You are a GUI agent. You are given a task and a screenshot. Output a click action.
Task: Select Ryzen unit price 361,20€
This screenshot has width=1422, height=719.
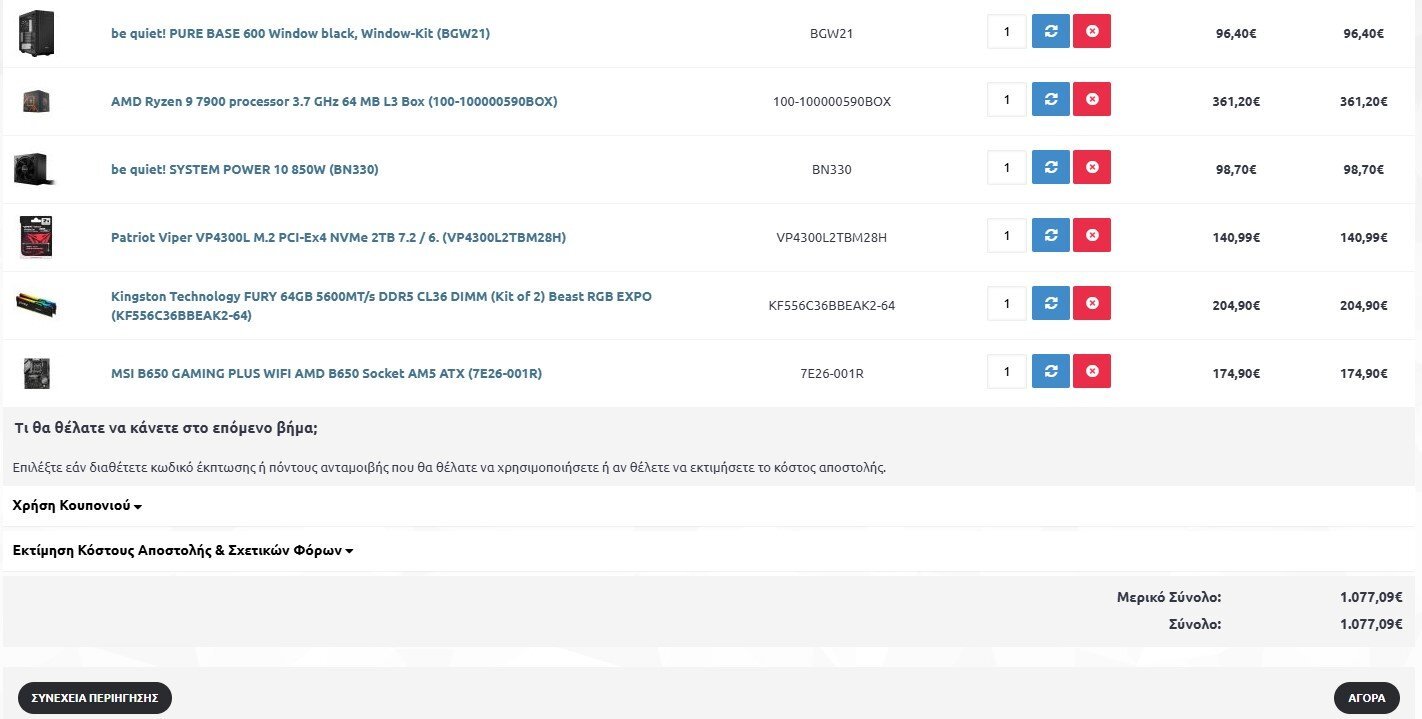1236,101
